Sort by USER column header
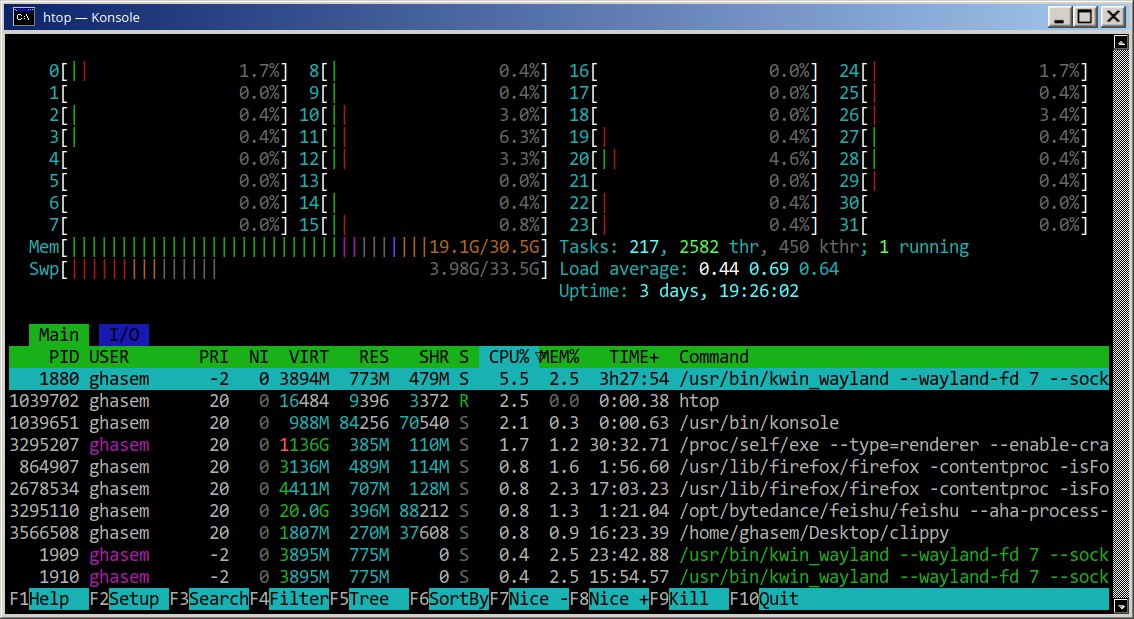The width and height of the screenshot is (1134, 619). 108,357
